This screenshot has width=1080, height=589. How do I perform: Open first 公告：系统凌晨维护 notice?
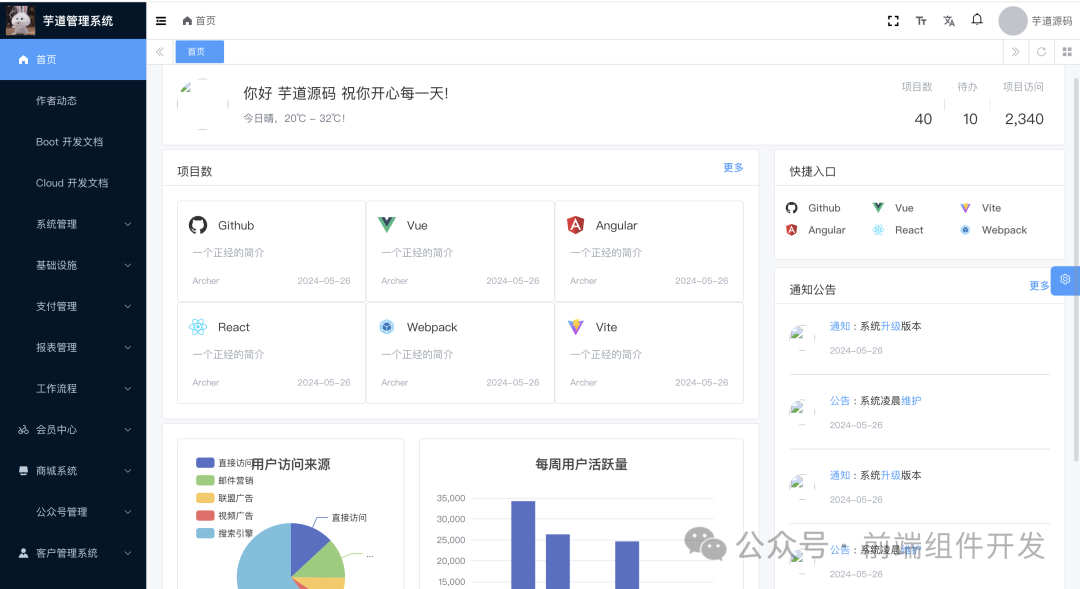[875, 400]
